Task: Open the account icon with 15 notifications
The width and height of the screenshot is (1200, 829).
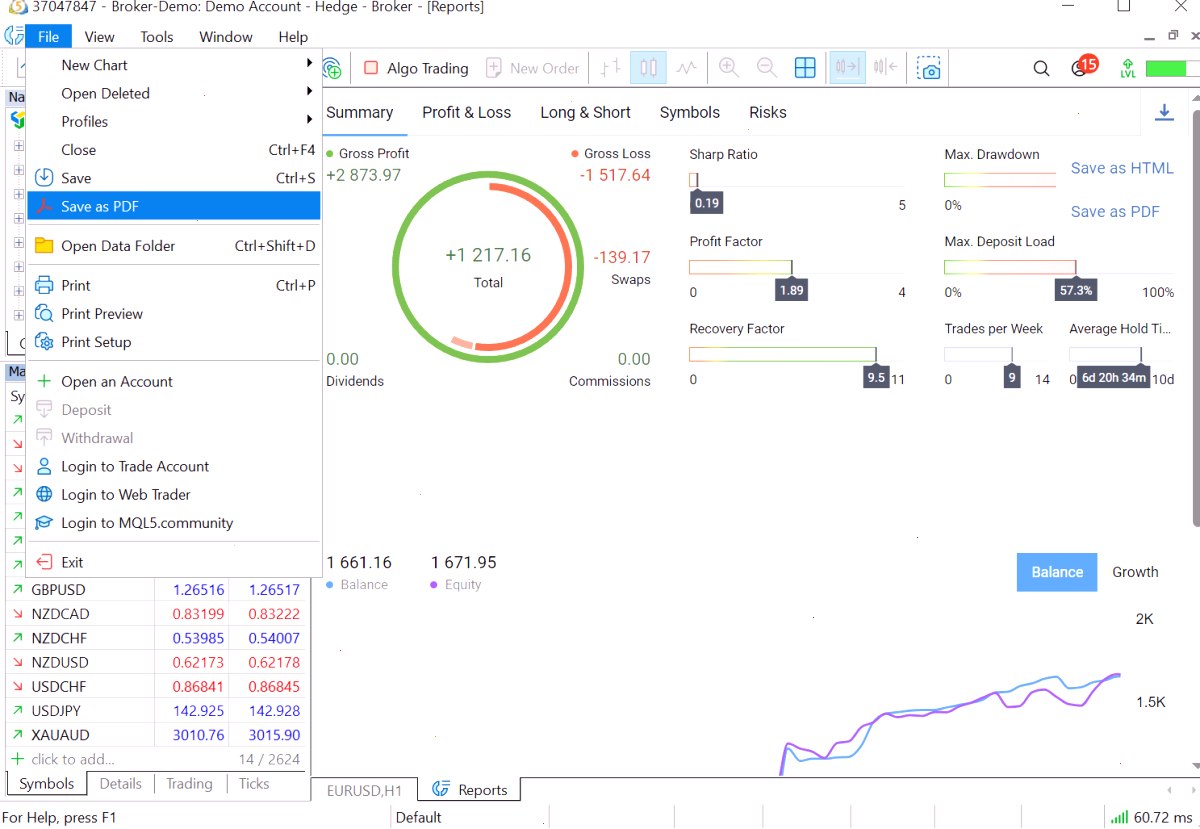Action: coord(1083,67)
